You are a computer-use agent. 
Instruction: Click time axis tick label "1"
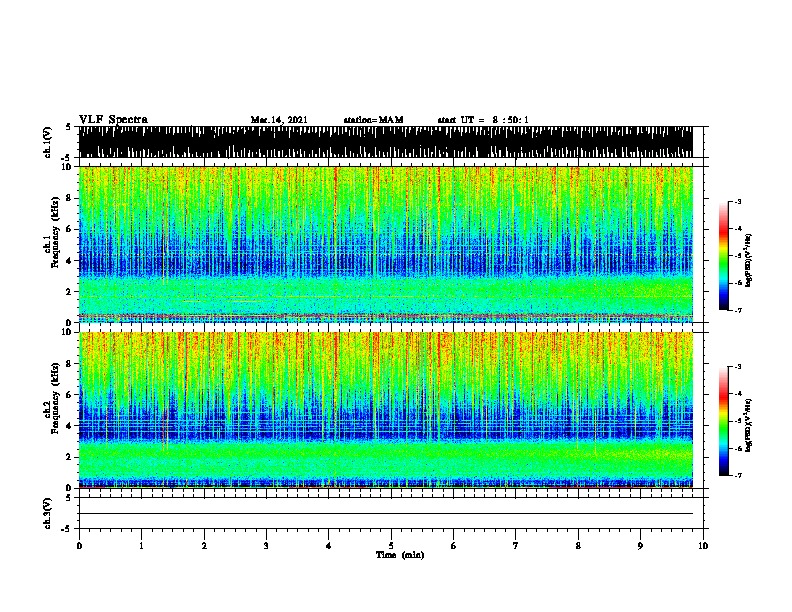pos(141,546)
